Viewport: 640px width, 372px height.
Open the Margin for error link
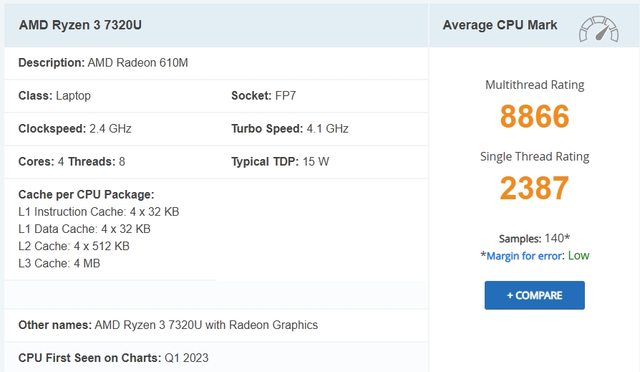click(524, 256)
